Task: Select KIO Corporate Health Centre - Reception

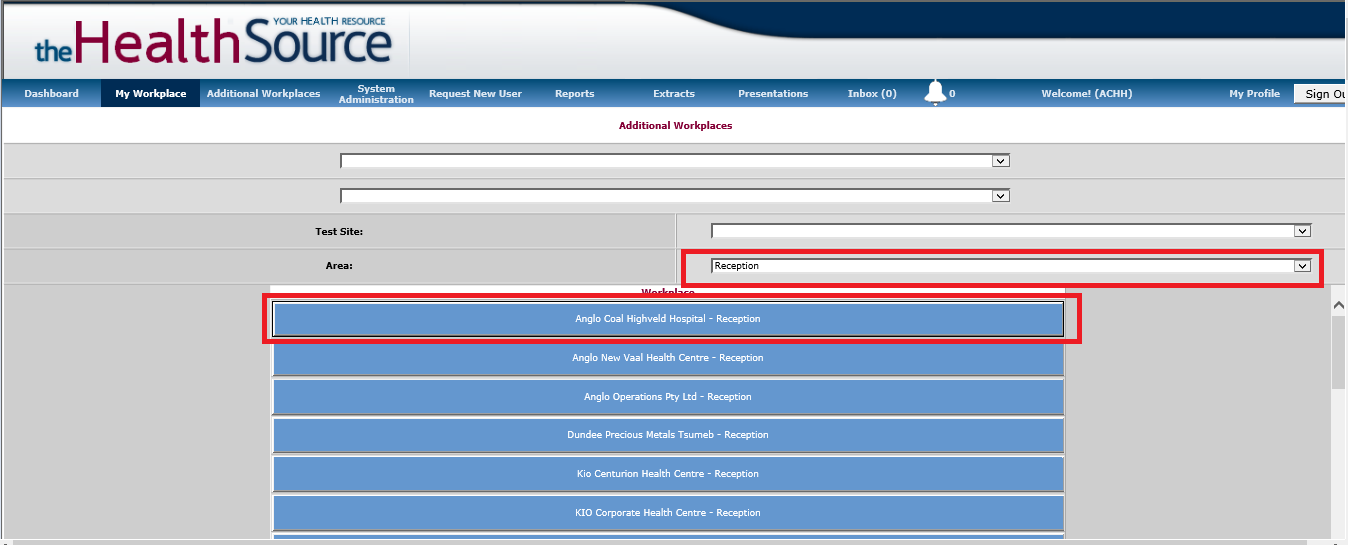Action: [668, 513]
